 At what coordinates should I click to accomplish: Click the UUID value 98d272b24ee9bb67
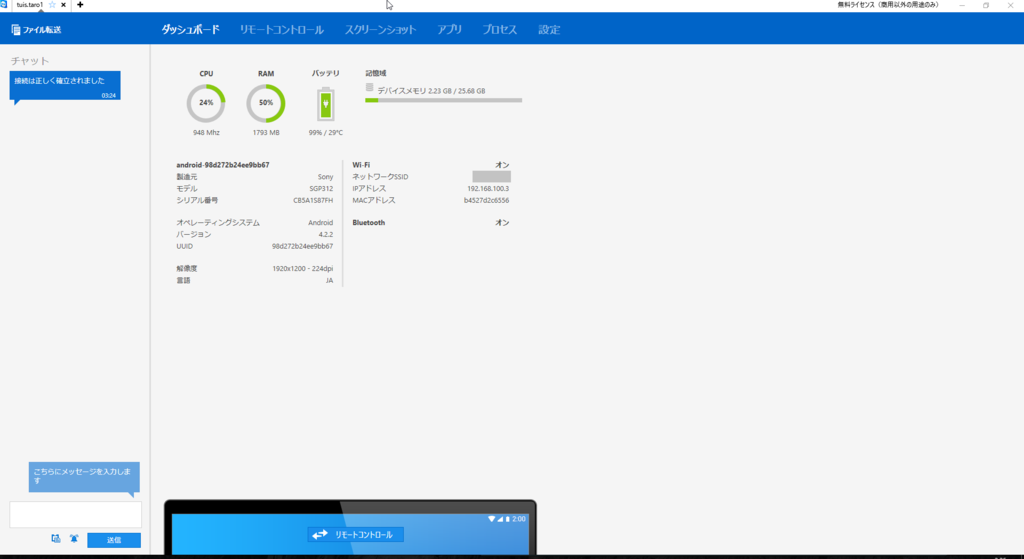(x=302, y=246)
